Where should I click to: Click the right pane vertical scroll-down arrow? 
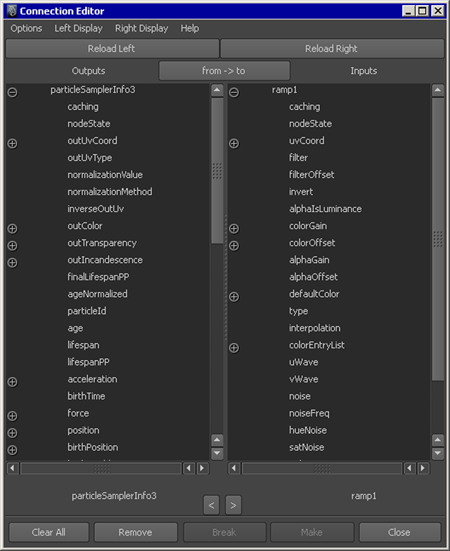pyautogui.click(x=438, y=453)
